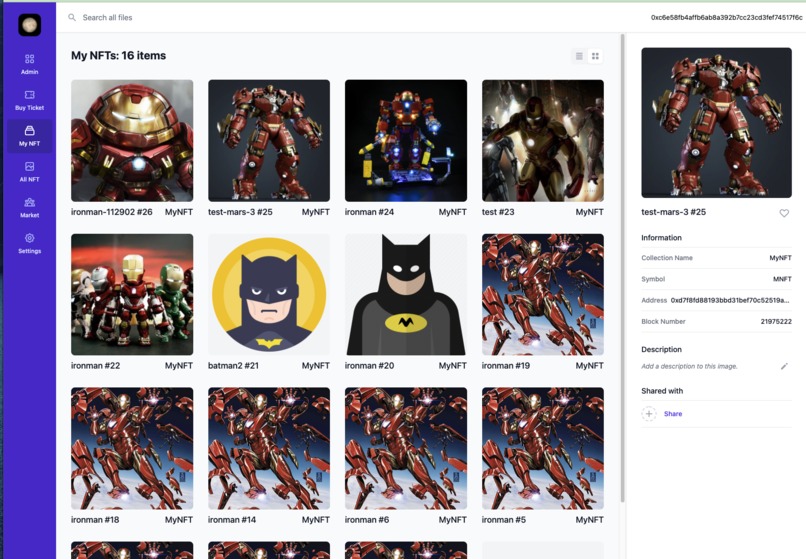This screenshot has height=559, width=806.
Task: Click the search magnifier icon
Action: [x=72, y=17]
